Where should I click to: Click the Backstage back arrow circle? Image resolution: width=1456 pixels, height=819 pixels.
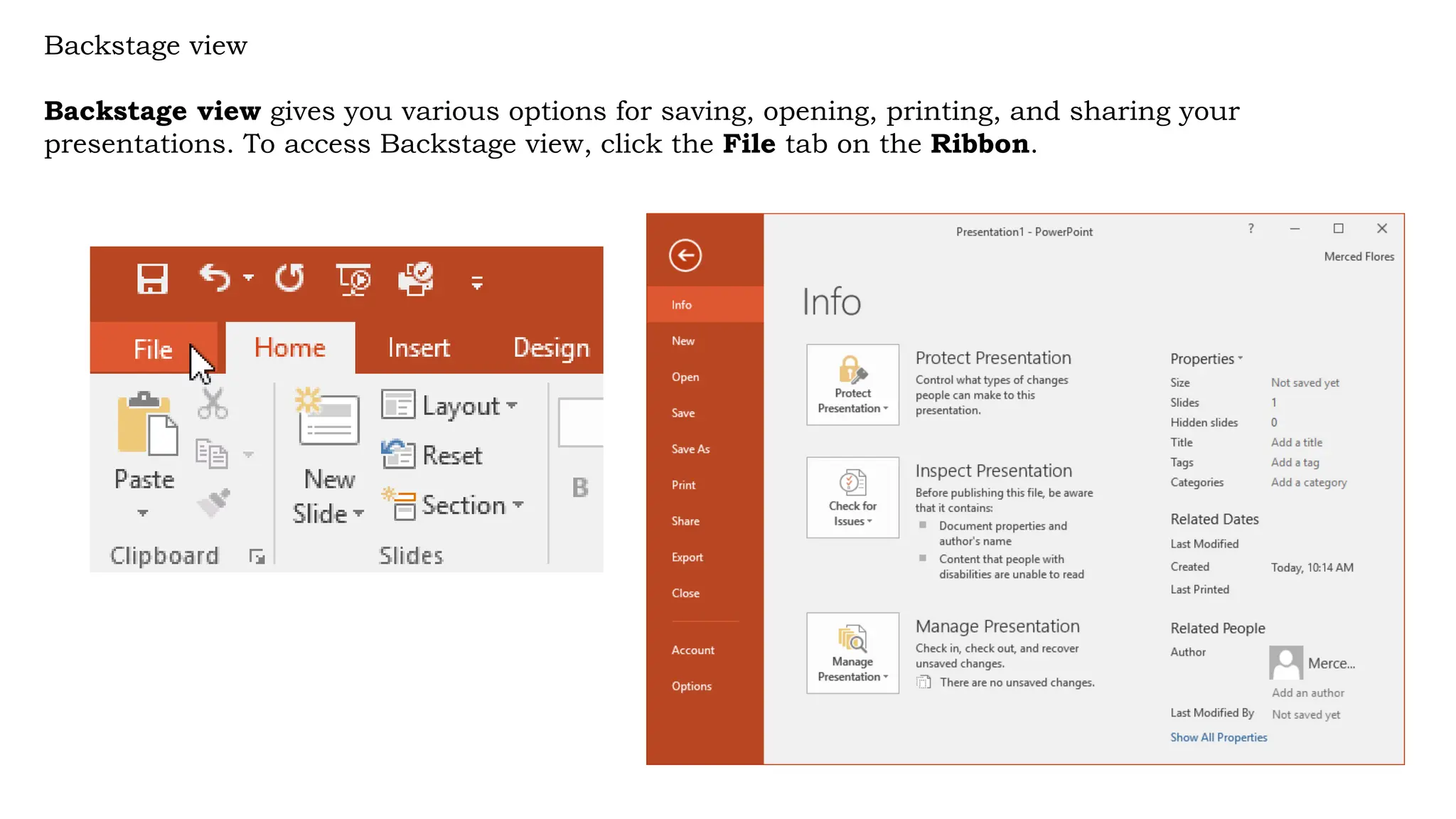coord(685,256)
